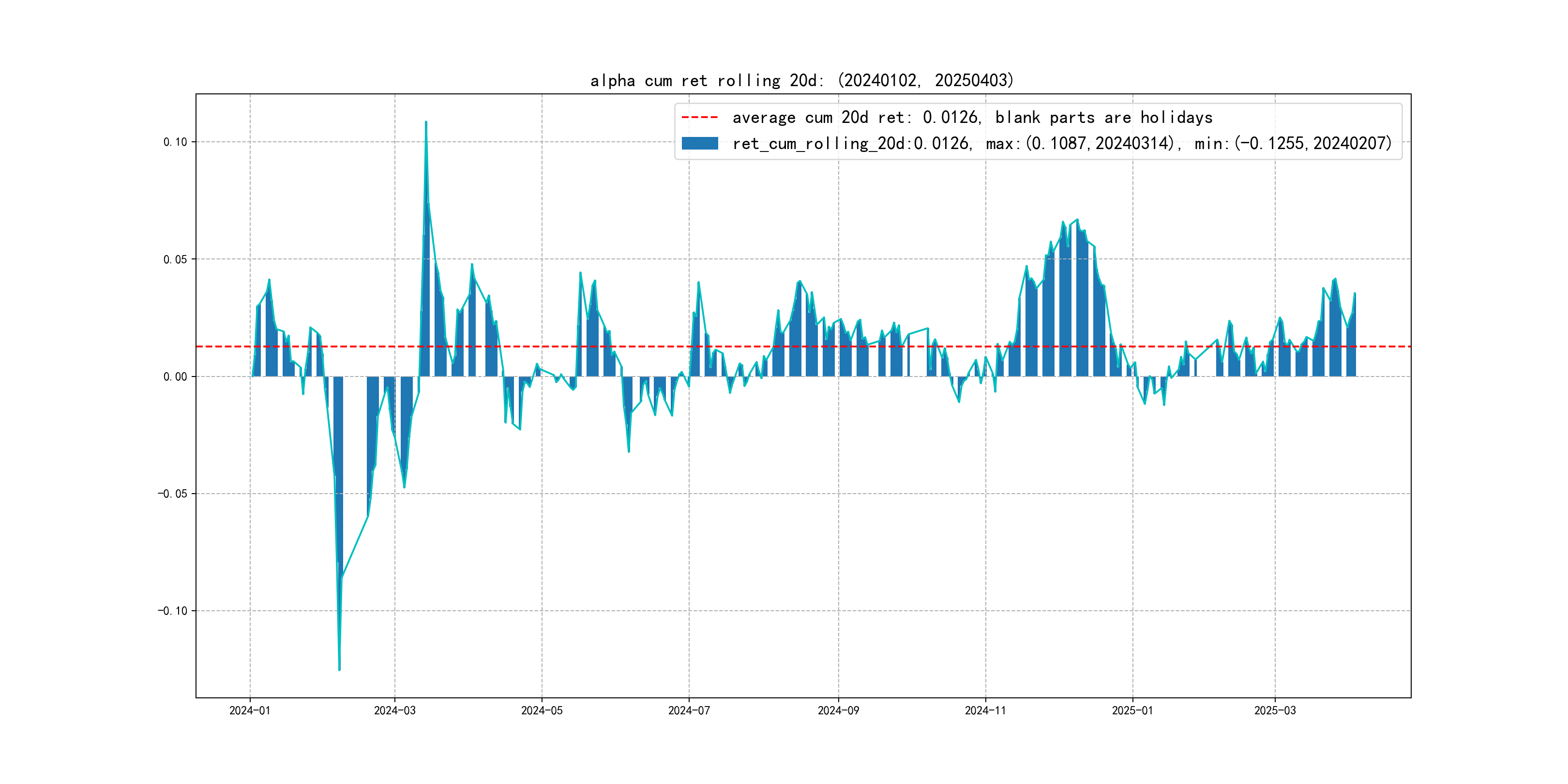Click the 2024-01 x-axis tick label
1568x784 pixels.
pyautogui.click(x=250, y=710)
